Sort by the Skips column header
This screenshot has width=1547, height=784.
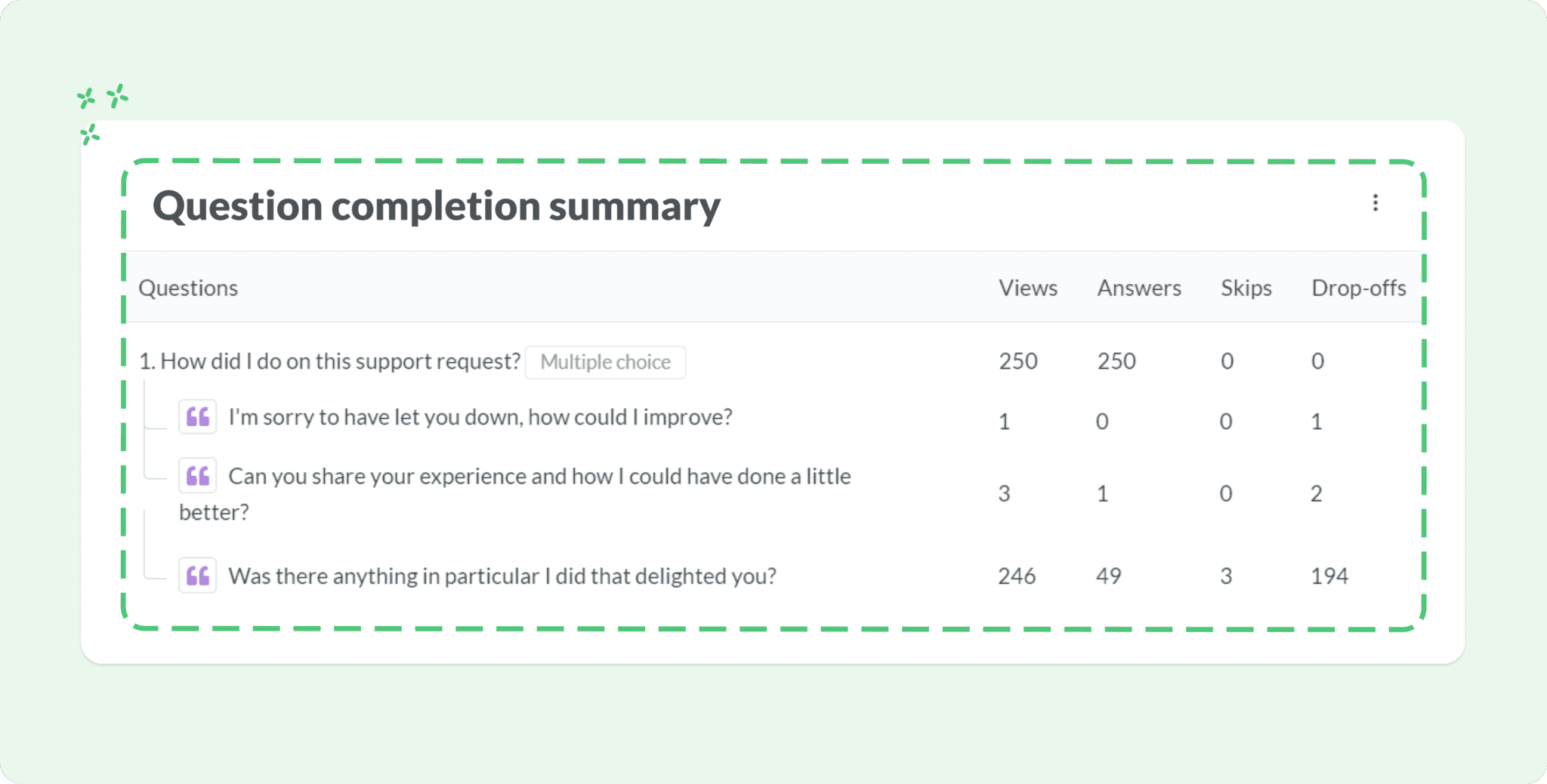pos(1246,288)
